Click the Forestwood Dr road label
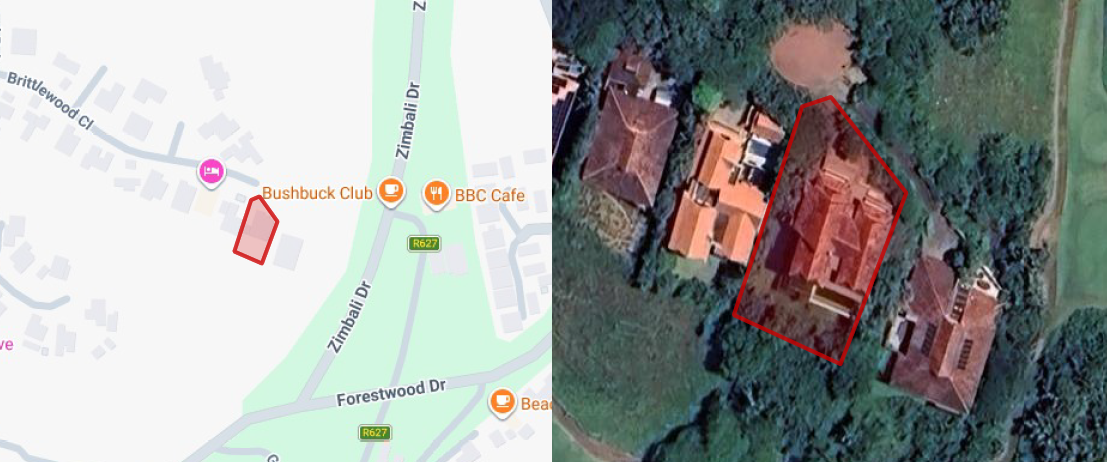Image resolution: width=1107 pixels, height=462 pixels. 391,394
